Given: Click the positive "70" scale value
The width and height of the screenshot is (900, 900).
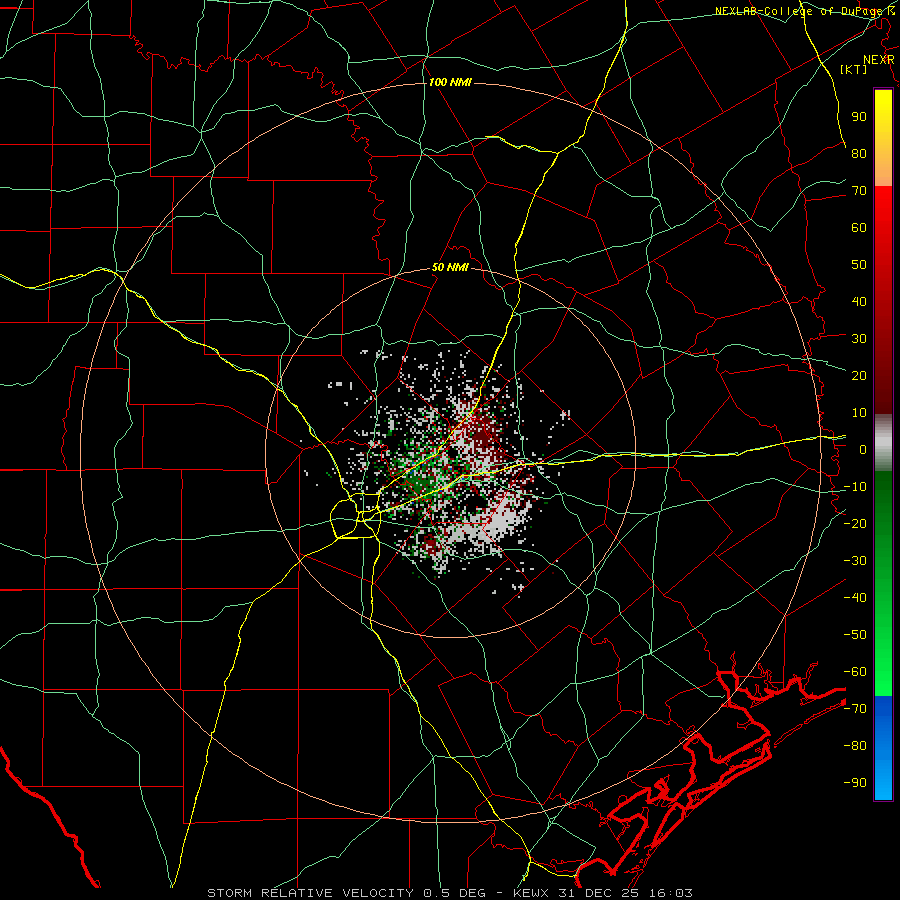Looking at the screenshot, I should point(859,191).
